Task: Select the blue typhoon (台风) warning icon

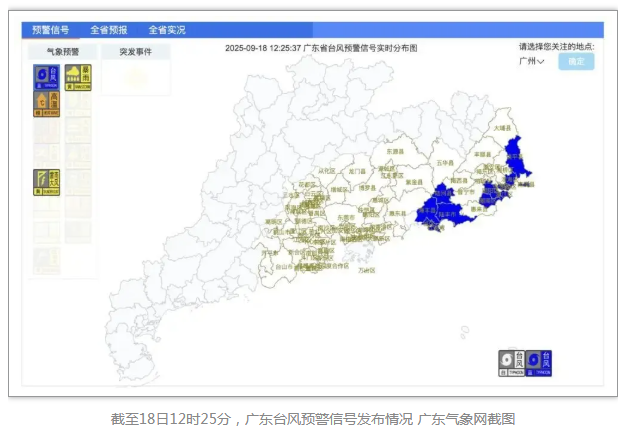Action: [47, 76]
